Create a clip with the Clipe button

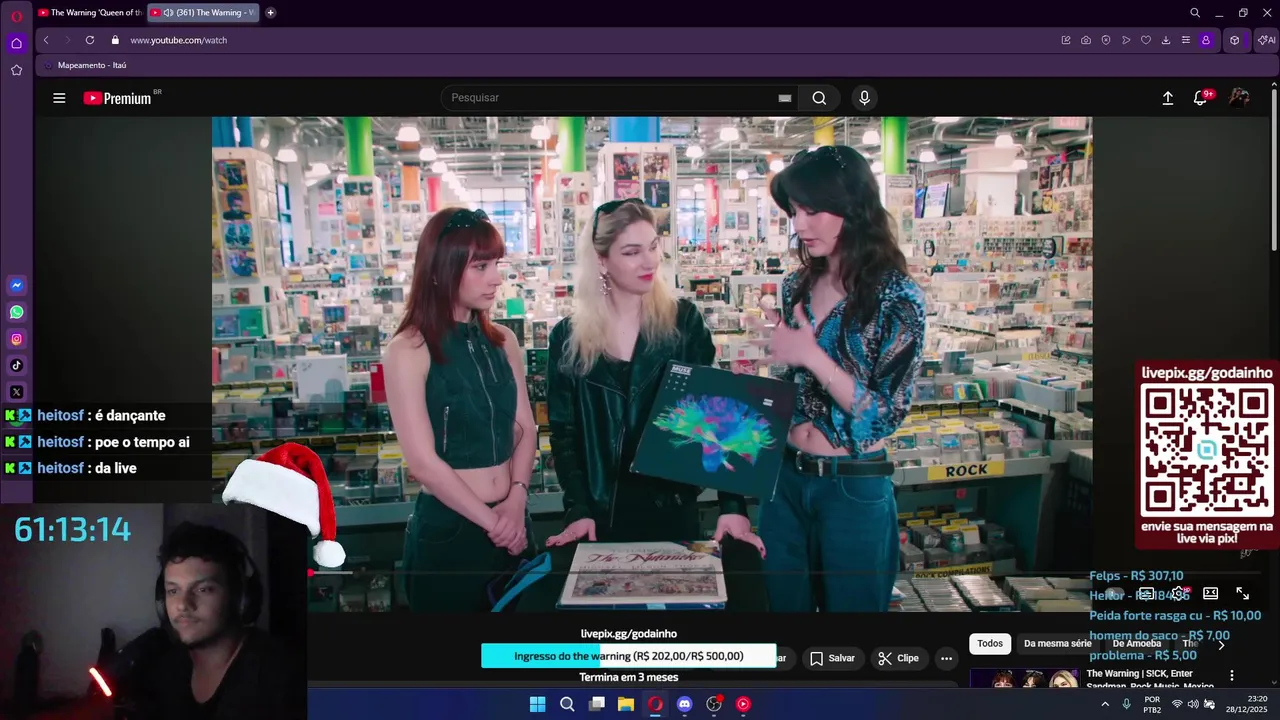(x=898, y=658)
